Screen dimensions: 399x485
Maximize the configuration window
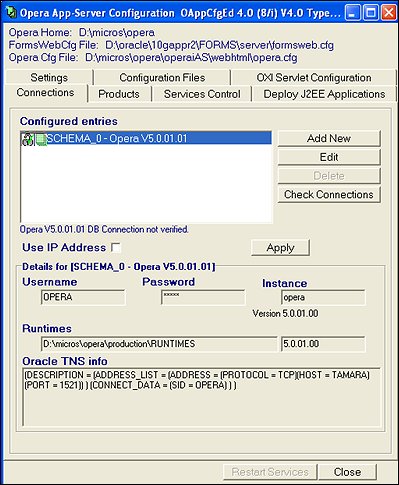[370, 13]
